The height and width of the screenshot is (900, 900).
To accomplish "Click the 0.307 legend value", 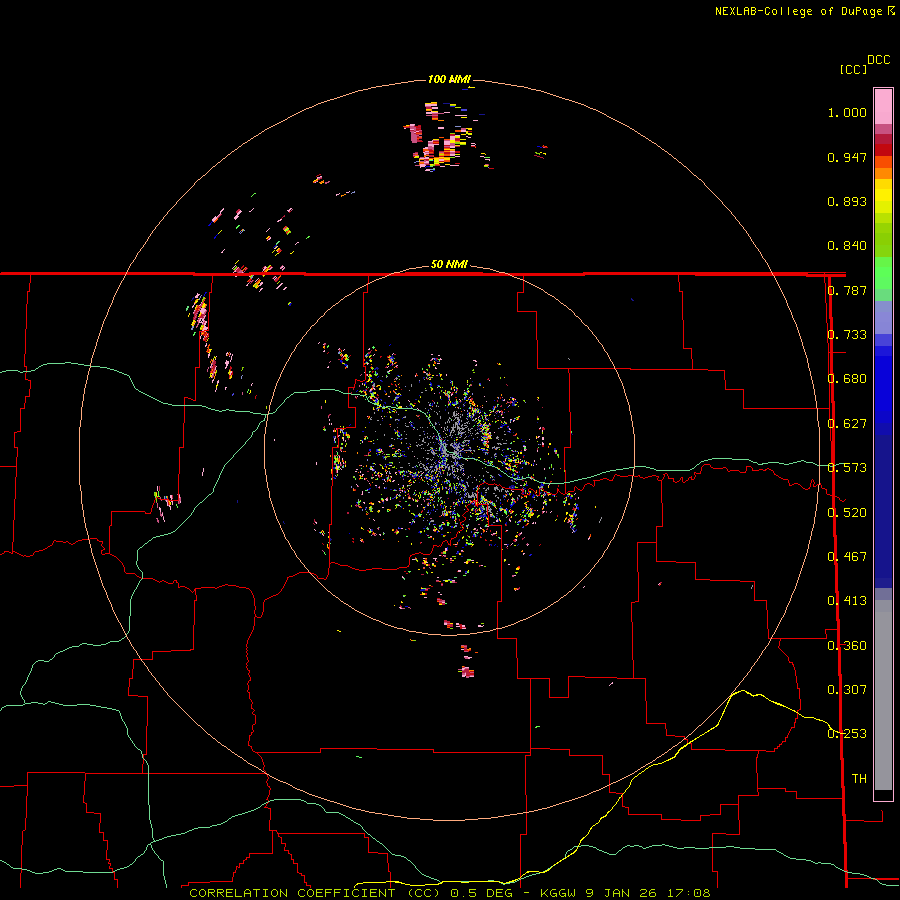I will click(847, 690).
